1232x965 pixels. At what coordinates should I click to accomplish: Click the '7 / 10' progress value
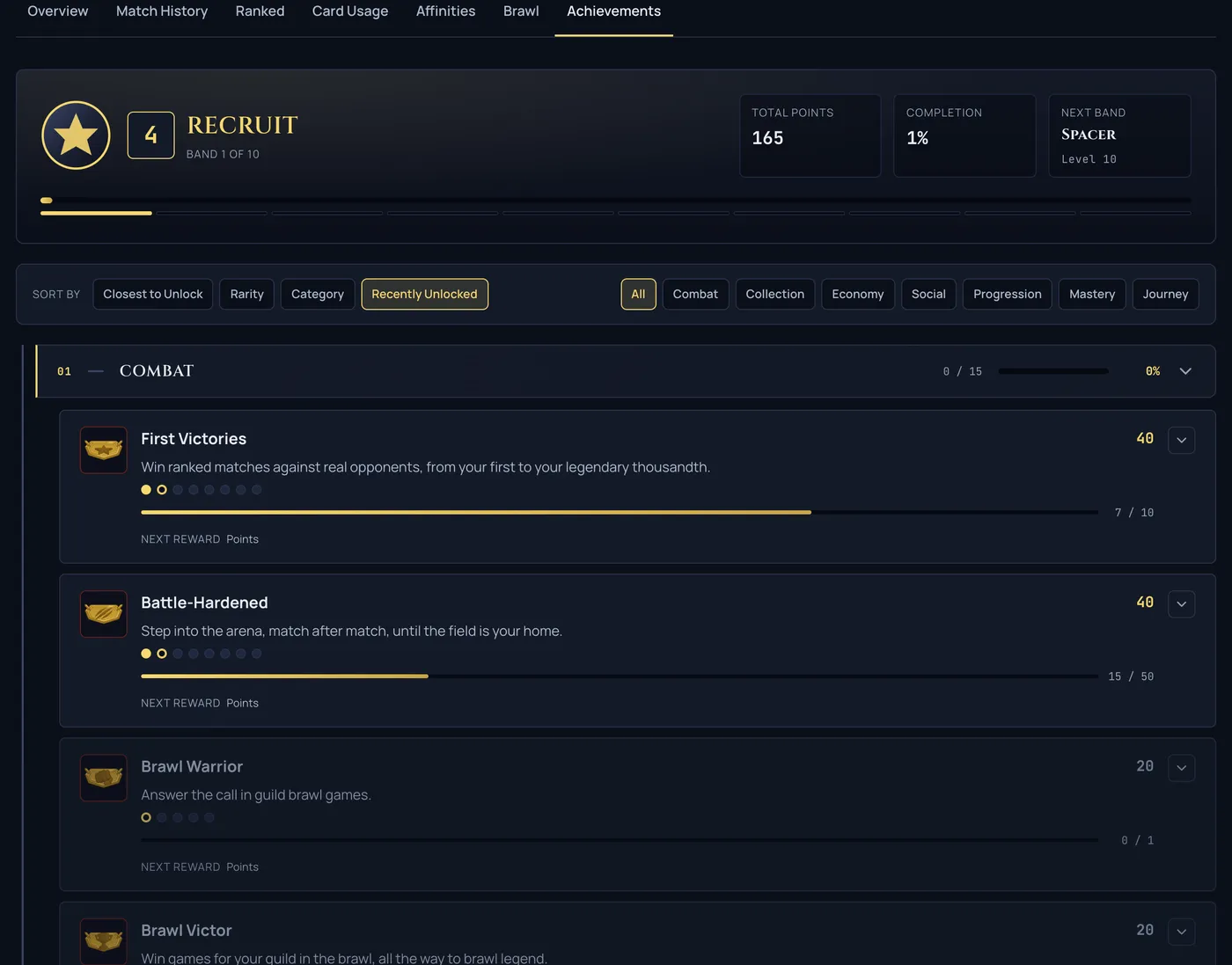tap(1133, 513)
